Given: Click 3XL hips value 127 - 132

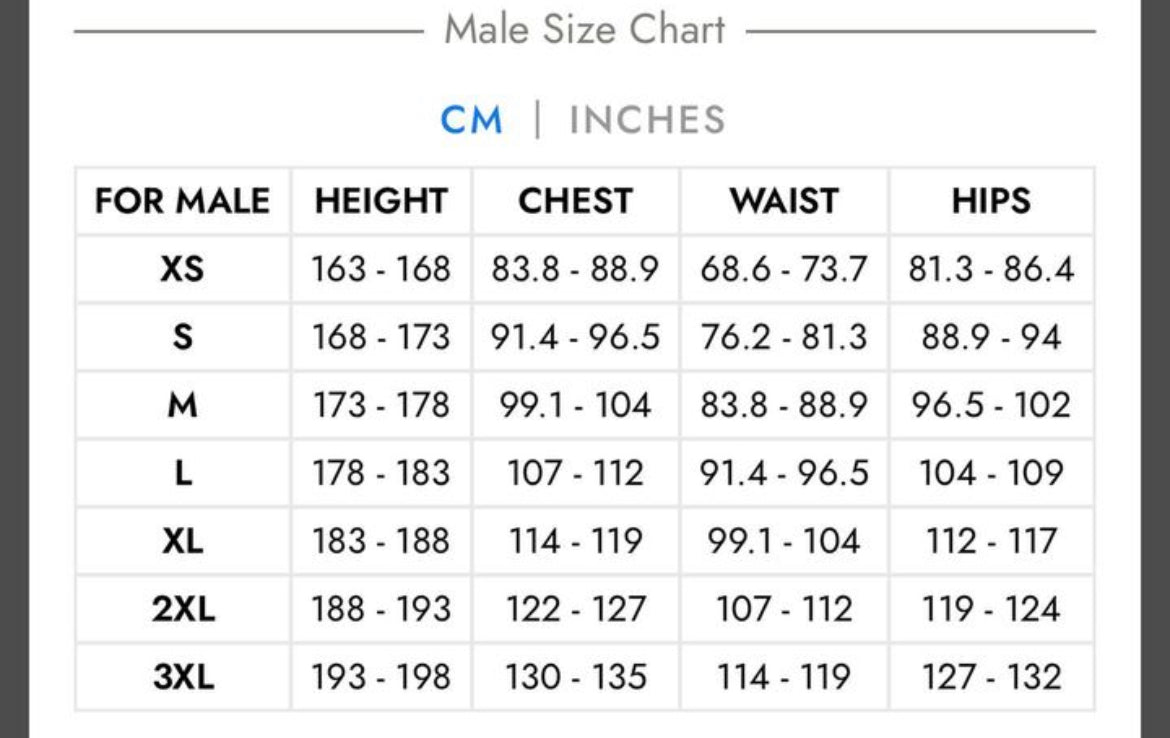Looking at the screenshot, I should (991, 677).
